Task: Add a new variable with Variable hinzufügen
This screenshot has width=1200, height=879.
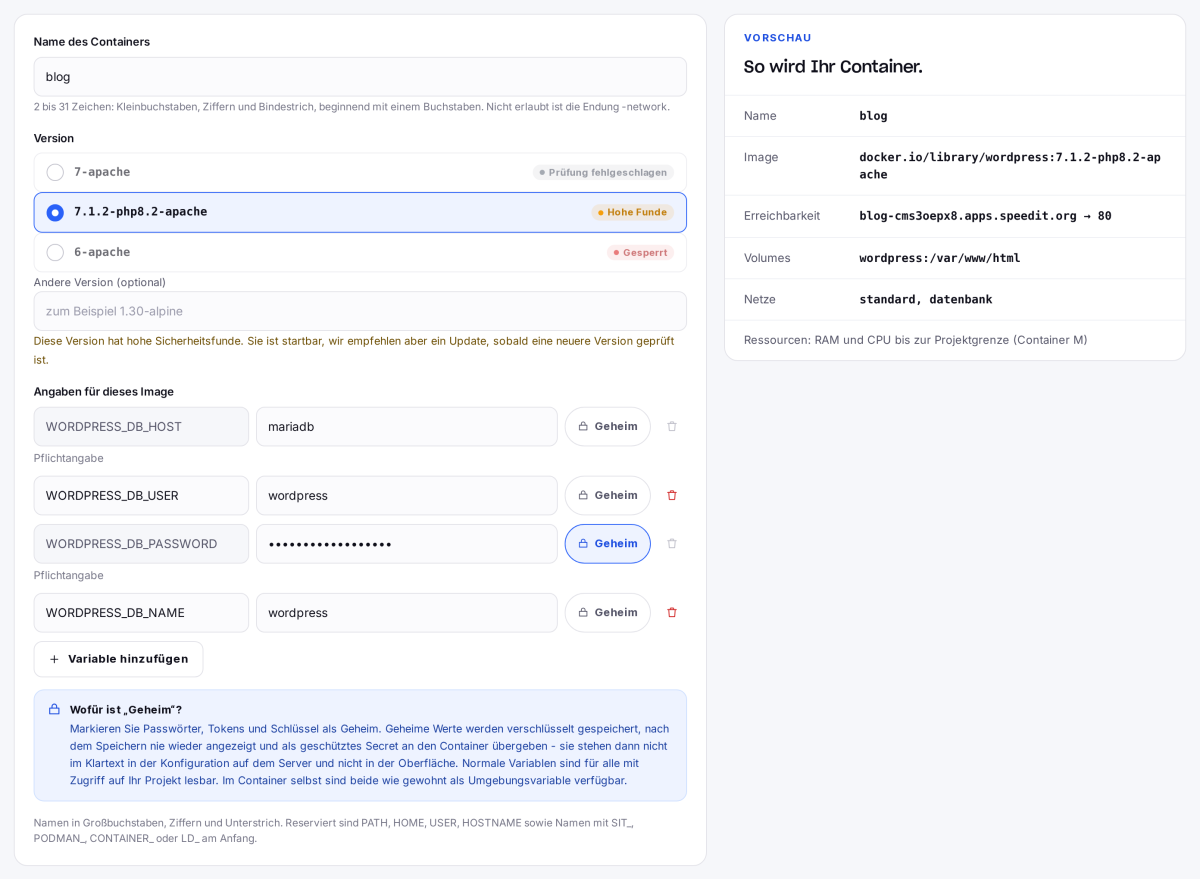Action: pos(118,659)
